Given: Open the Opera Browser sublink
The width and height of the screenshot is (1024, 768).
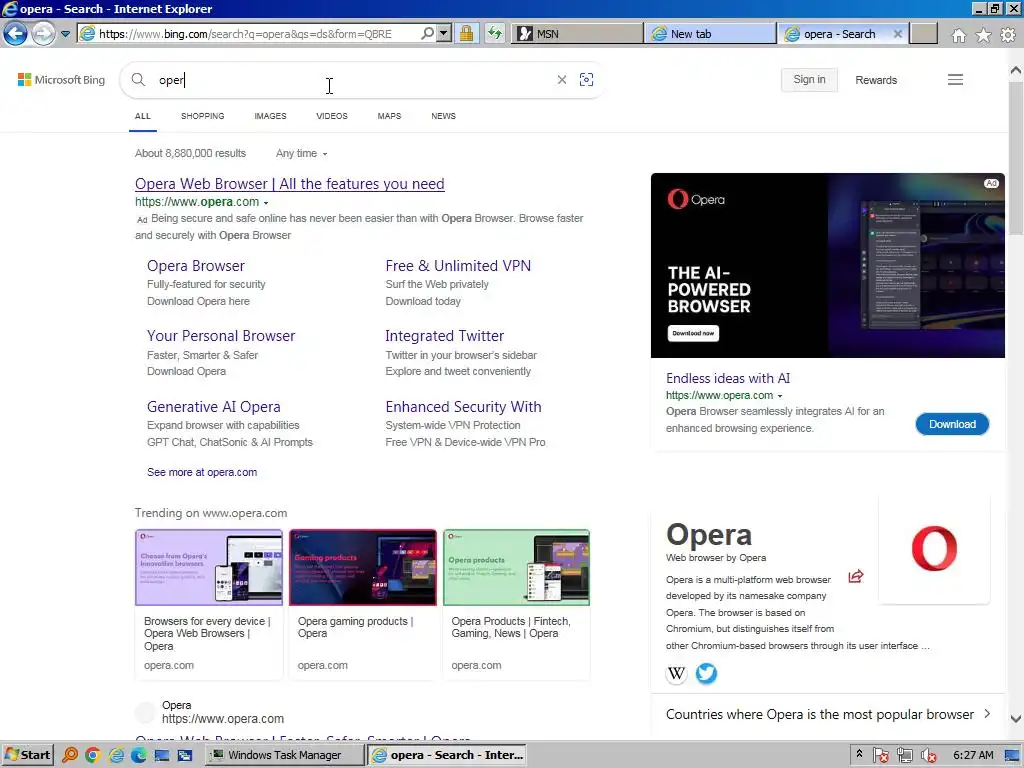Looking at the screenshot, I should coord(196,266).
